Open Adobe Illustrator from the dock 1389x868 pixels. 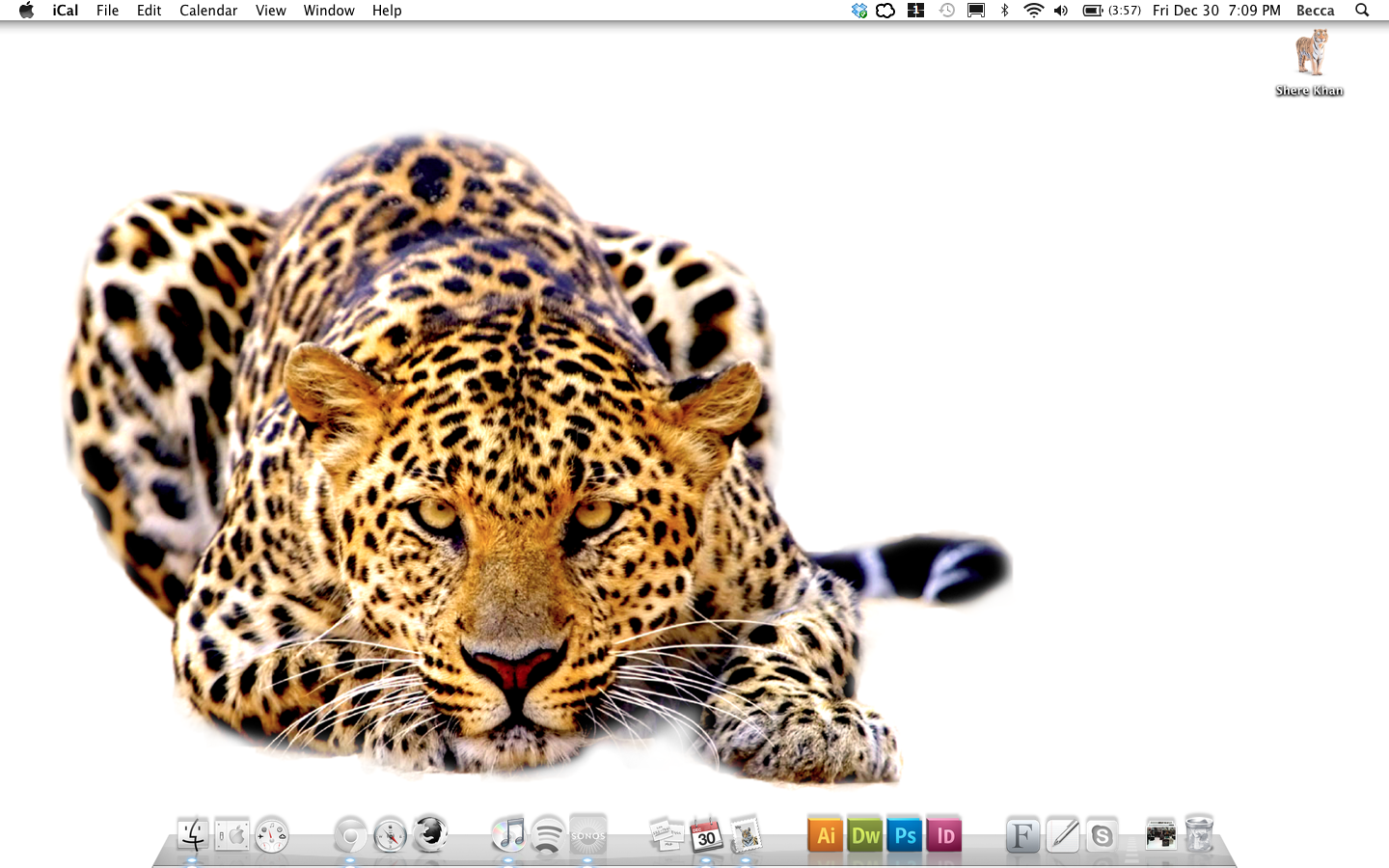(x=826, y=835)
